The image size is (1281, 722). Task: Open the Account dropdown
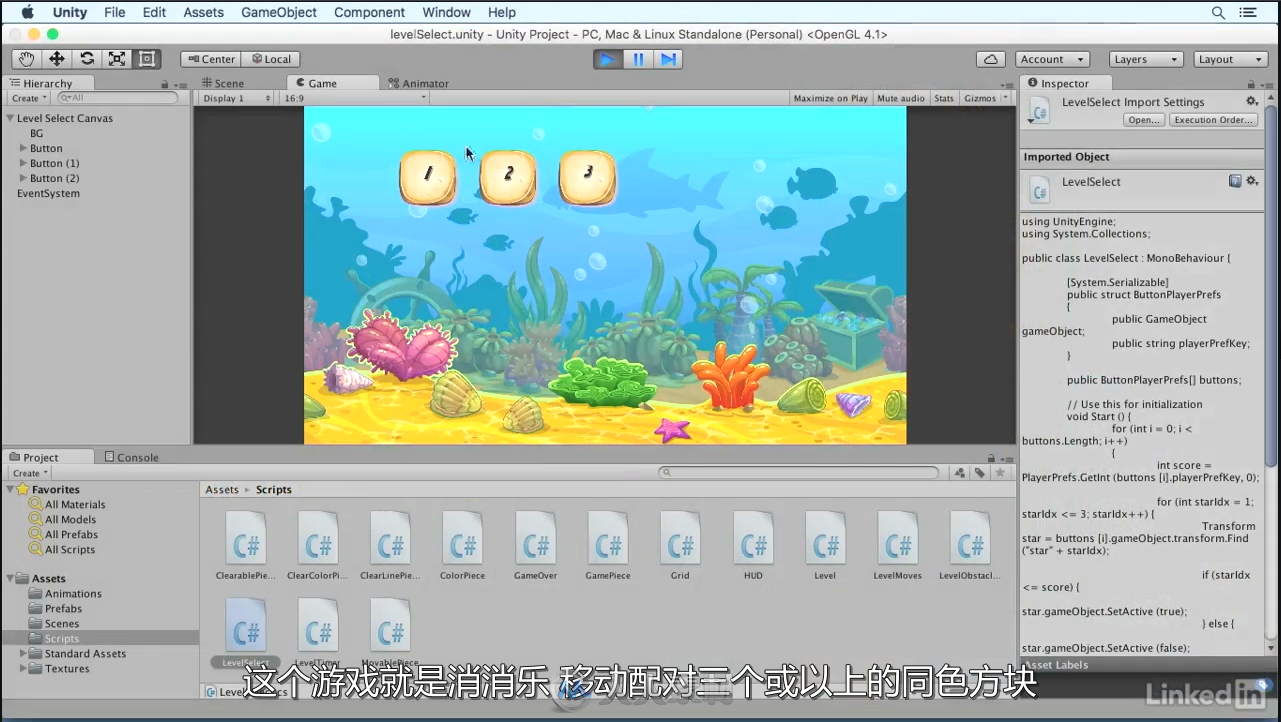tap(1053, 59)
